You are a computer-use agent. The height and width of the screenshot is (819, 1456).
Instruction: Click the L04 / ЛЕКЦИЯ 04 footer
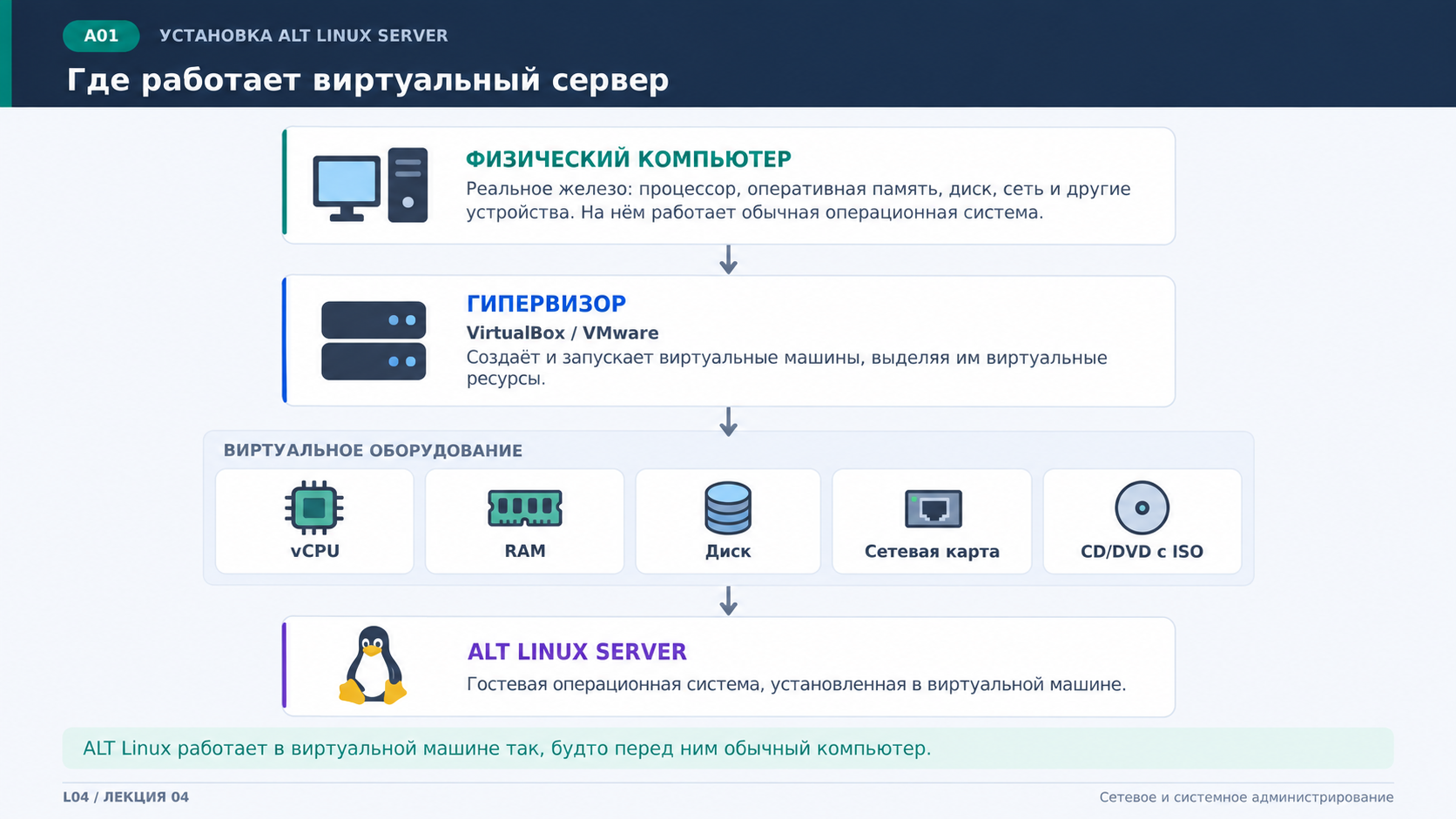[x=125, y=797]
